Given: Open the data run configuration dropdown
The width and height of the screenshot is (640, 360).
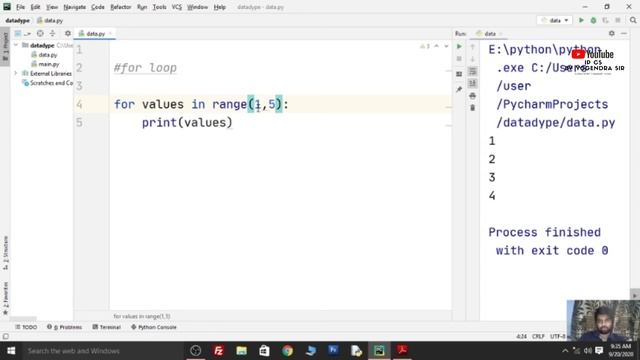Looking at the screenshot, I should point(554,20).
